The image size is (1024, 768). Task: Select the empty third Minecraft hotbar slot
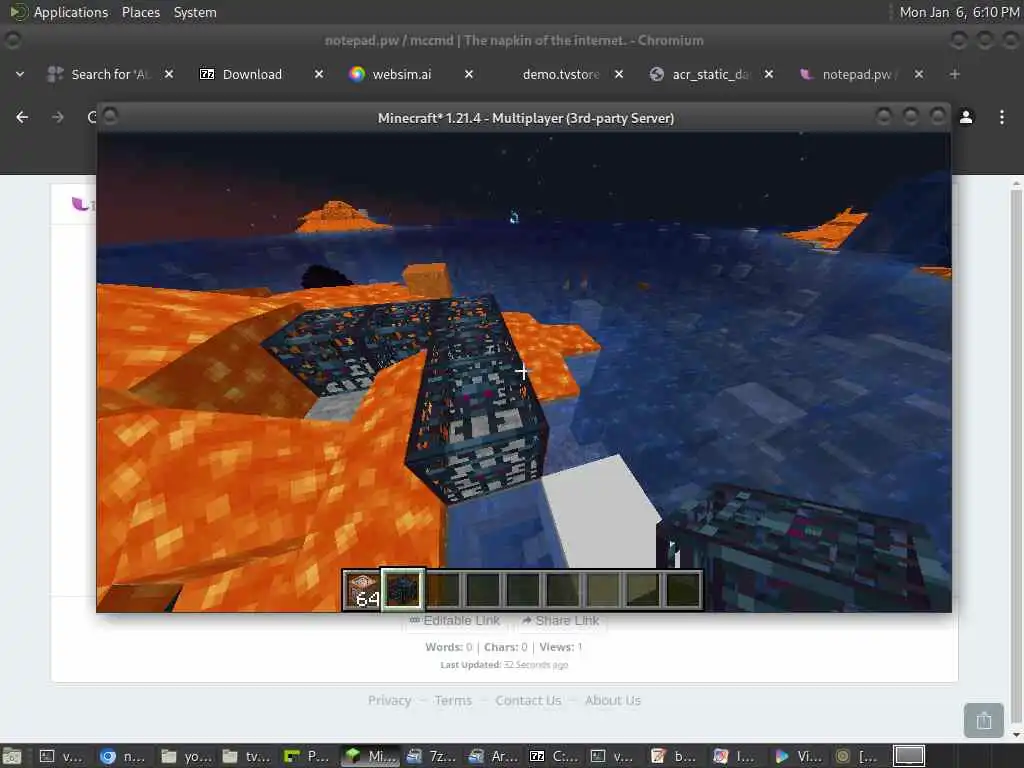click(x=443, y=590)
